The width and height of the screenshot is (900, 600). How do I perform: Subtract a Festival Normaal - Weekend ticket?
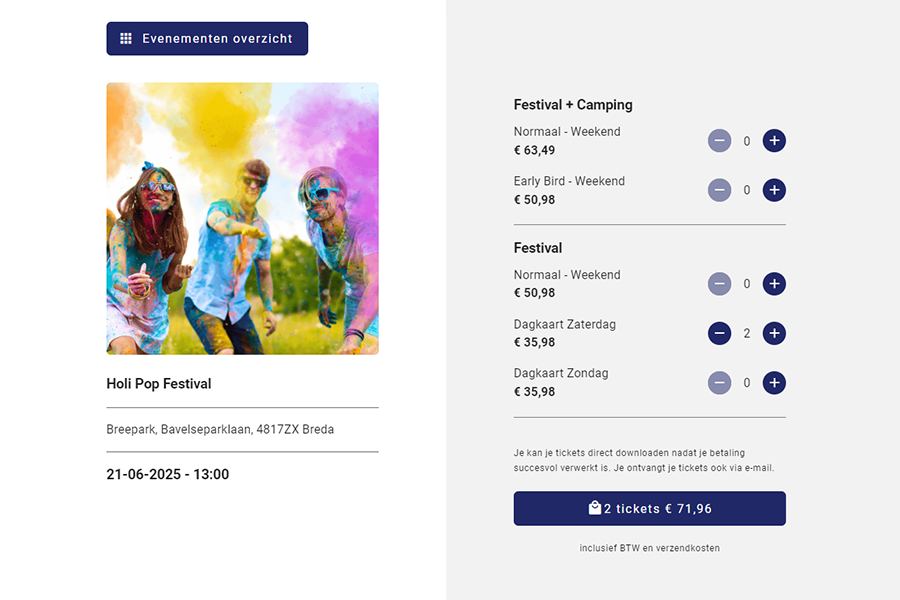[x=719, y=284]
